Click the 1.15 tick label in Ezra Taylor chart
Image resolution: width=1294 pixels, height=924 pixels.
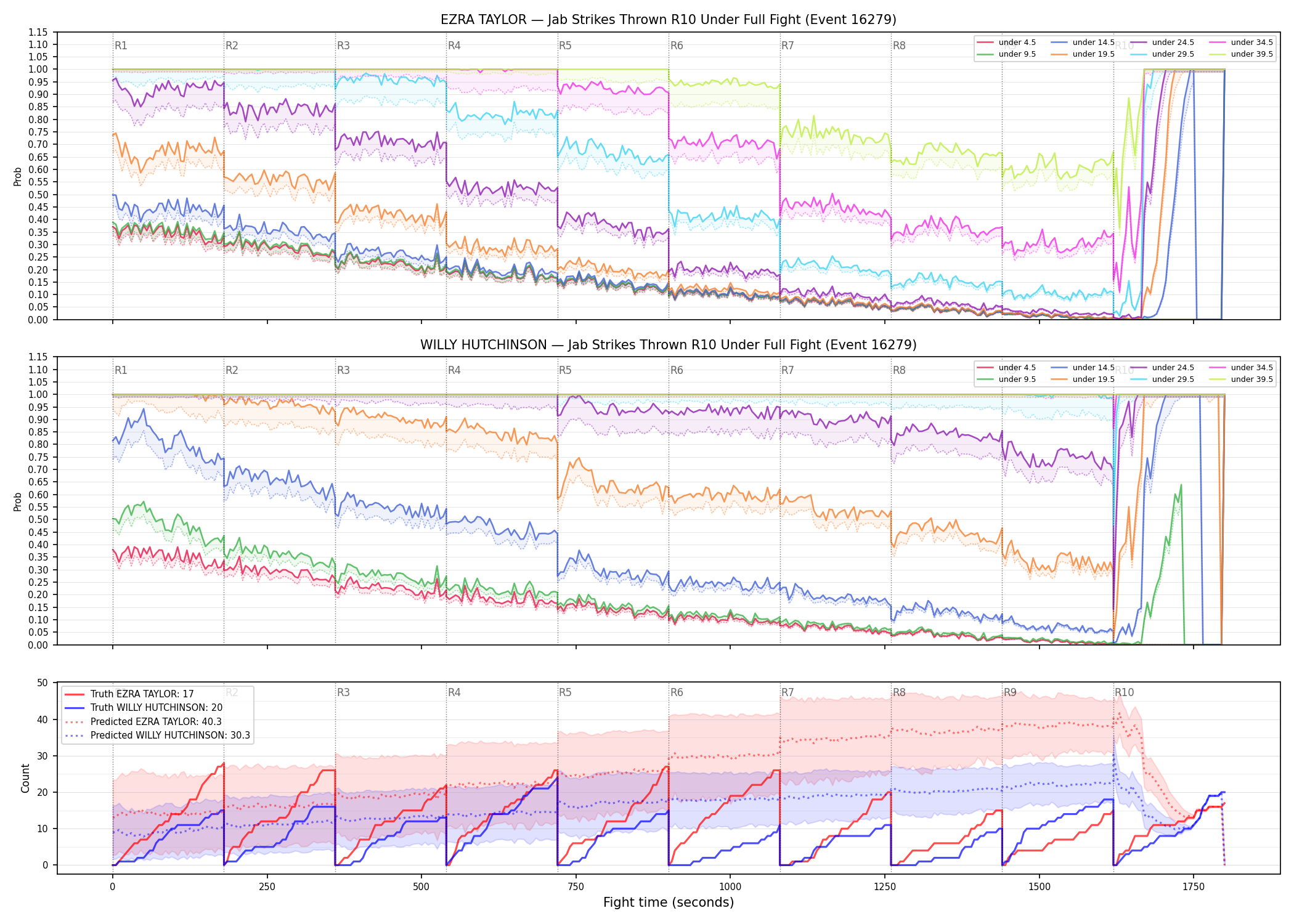pos(38,32)
